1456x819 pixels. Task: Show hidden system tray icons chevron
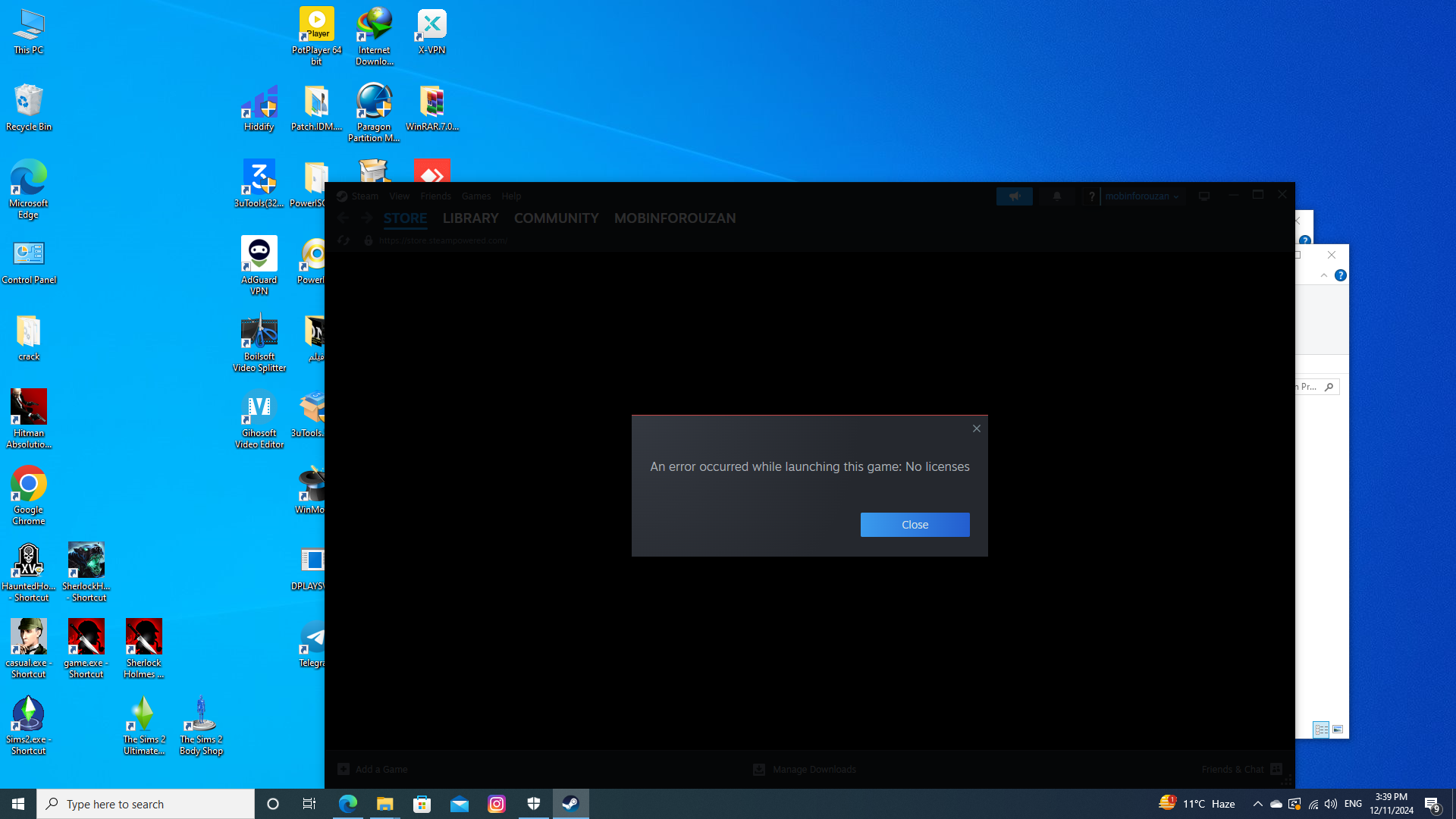(x=1257, y=804)
